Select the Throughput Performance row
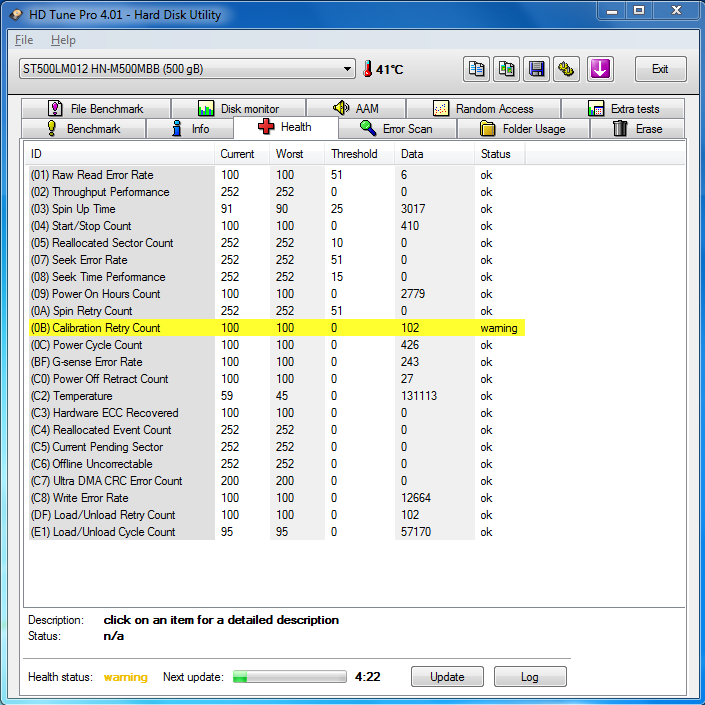This screenshot has height=705, width=705. click(277, 192)
